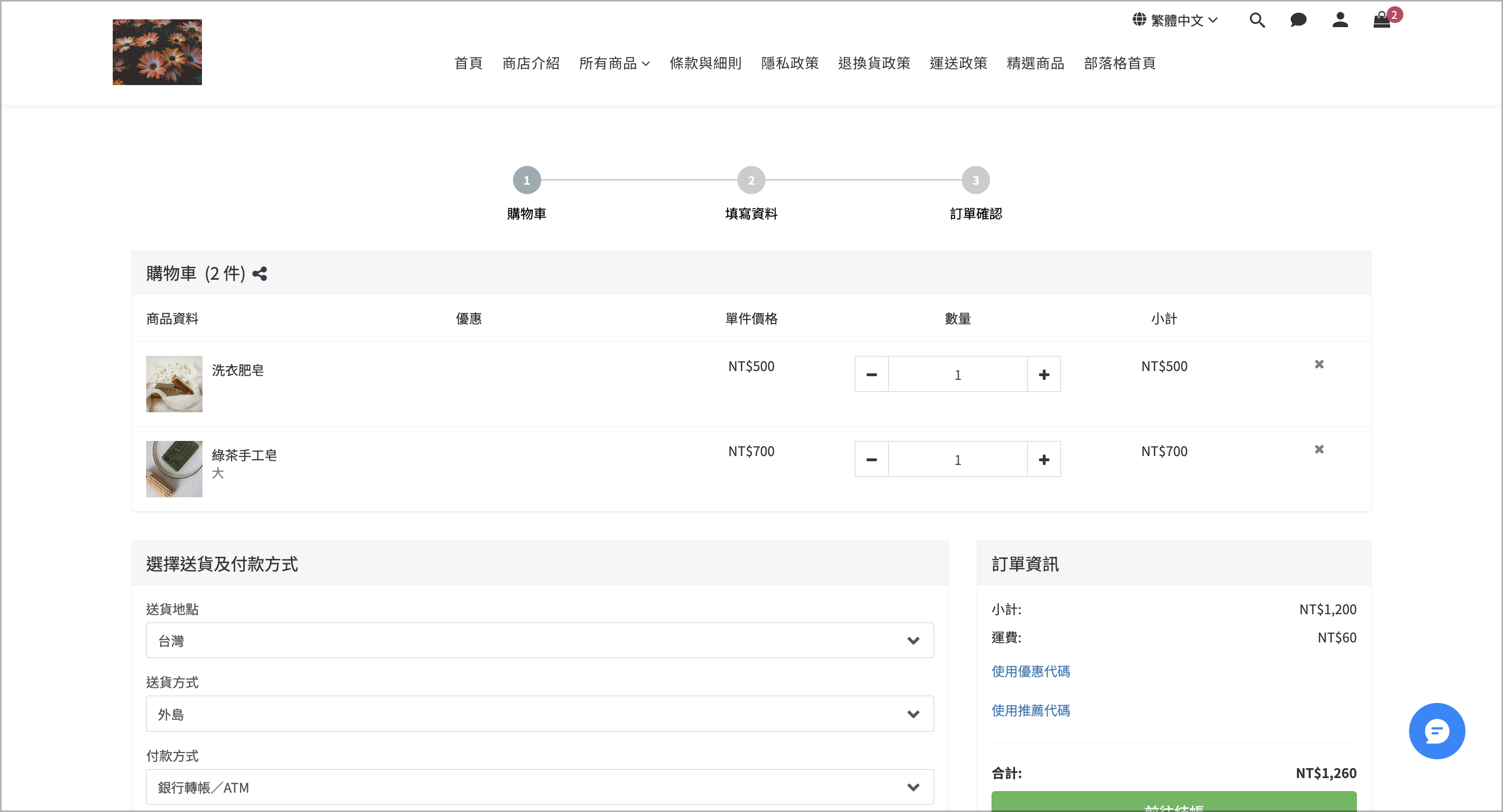The image size is (1503, 812).
Task: Click the 使用優惠代碼 link
Action: [1030, 672]
